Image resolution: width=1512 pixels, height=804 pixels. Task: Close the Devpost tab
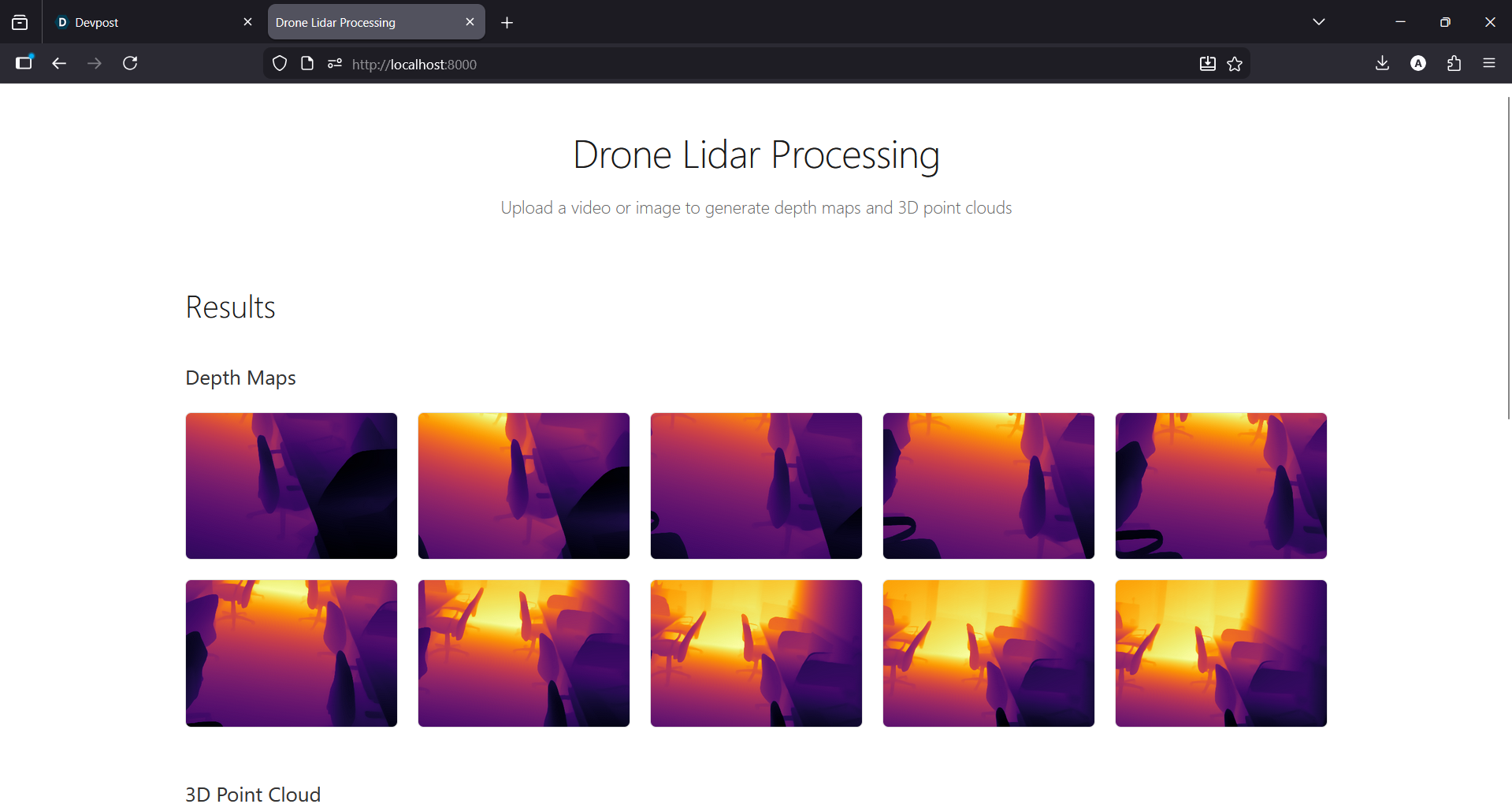coord(248,22)
